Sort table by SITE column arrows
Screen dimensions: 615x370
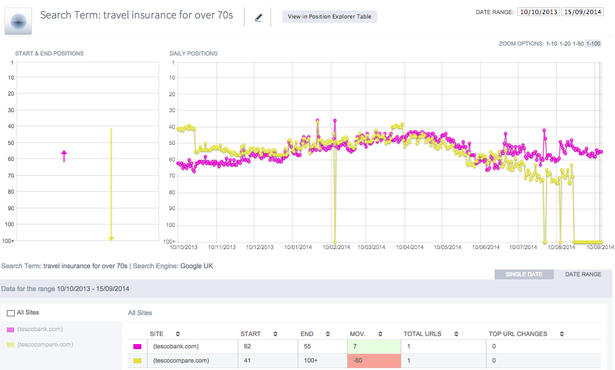point(178,334)
